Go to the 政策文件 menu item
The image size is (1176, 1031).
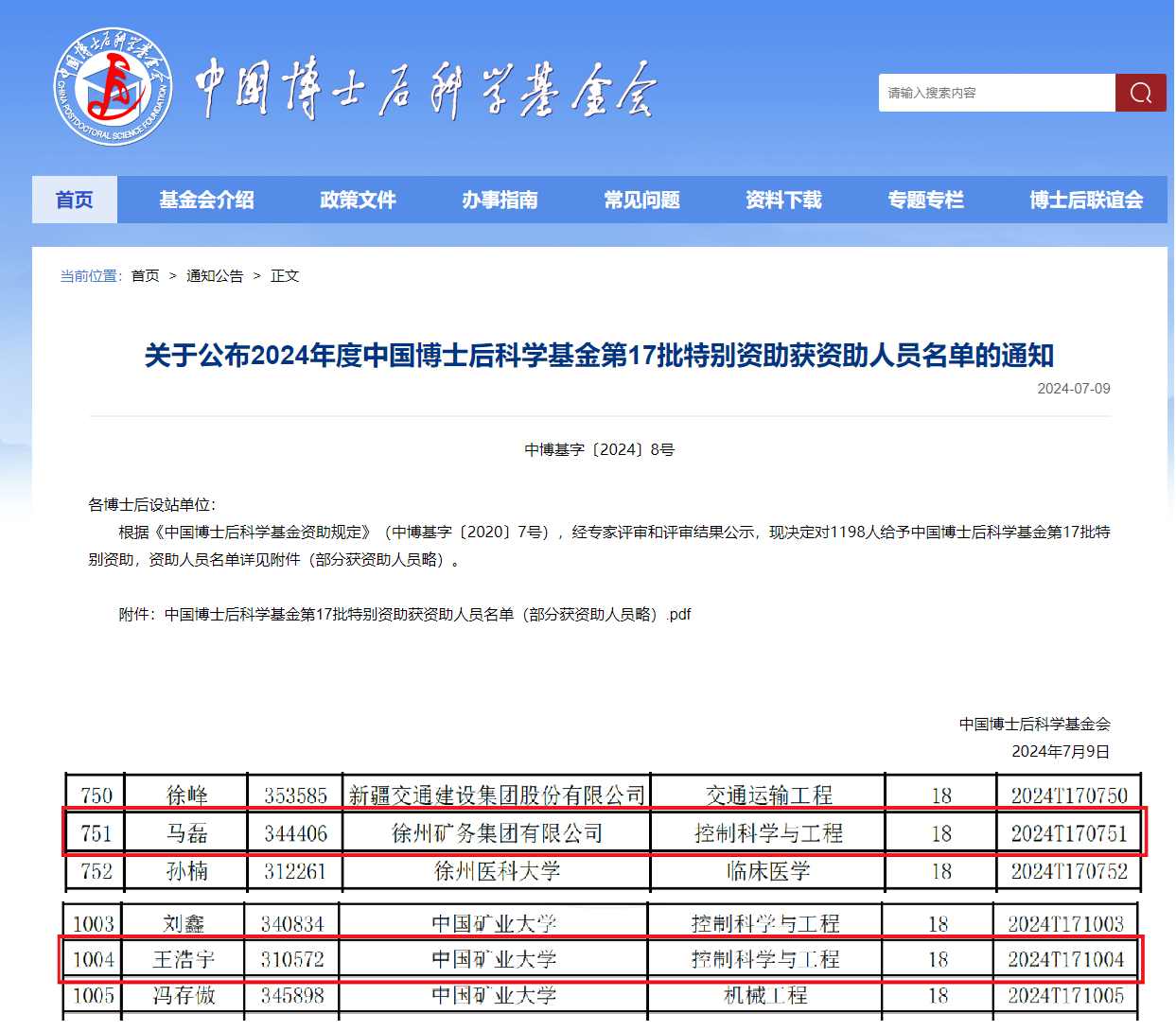[x=358, y=200]
